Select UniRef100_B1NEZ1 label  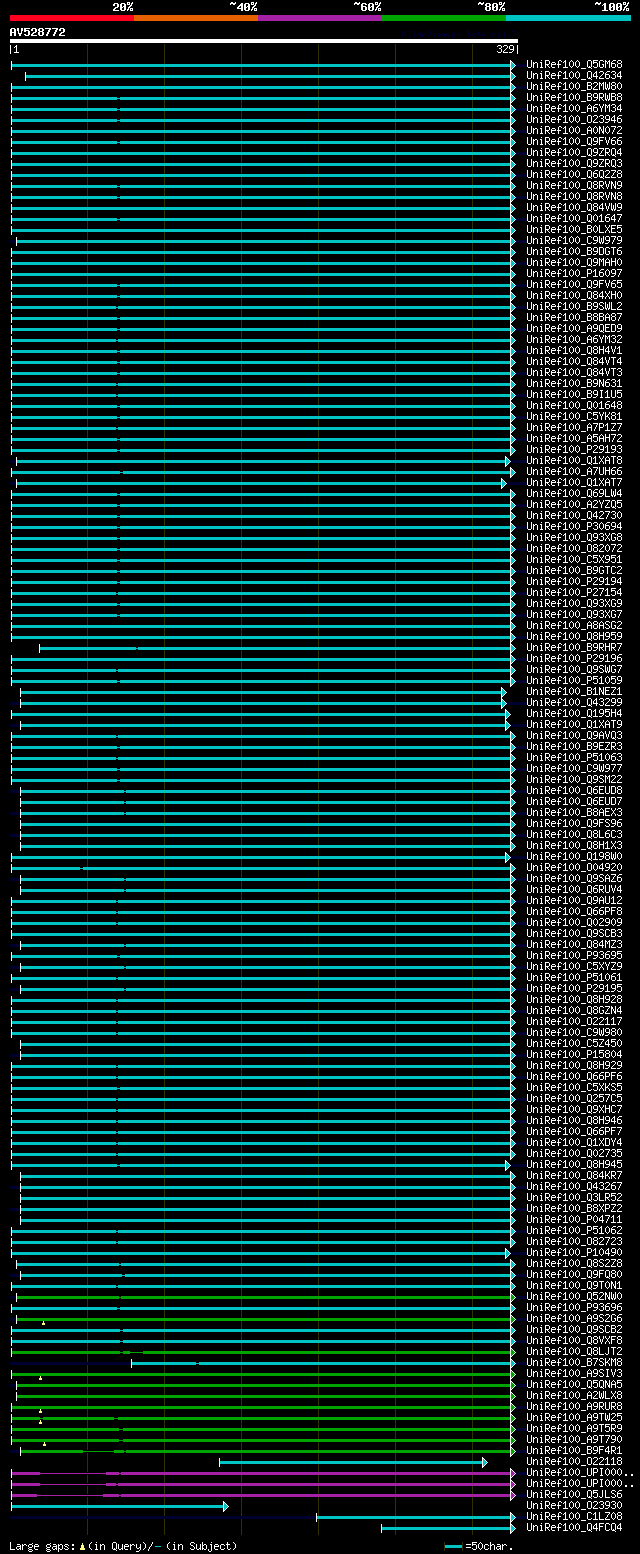[x=574, y=691]
